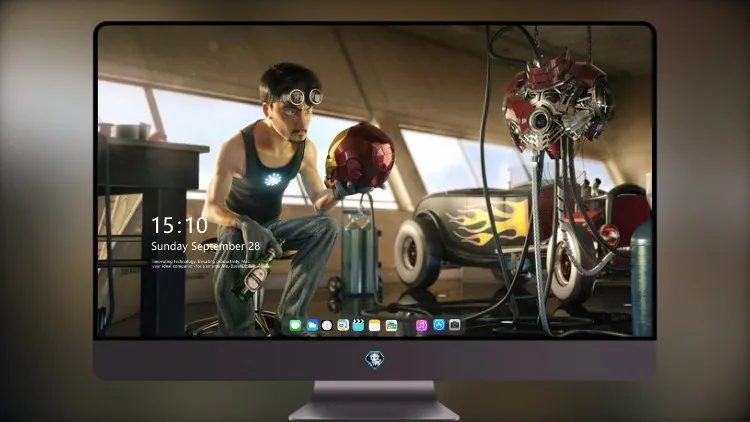
Task: Click the 15:10 clock widget
Action: pyautogui.click(x=179, y=225)
